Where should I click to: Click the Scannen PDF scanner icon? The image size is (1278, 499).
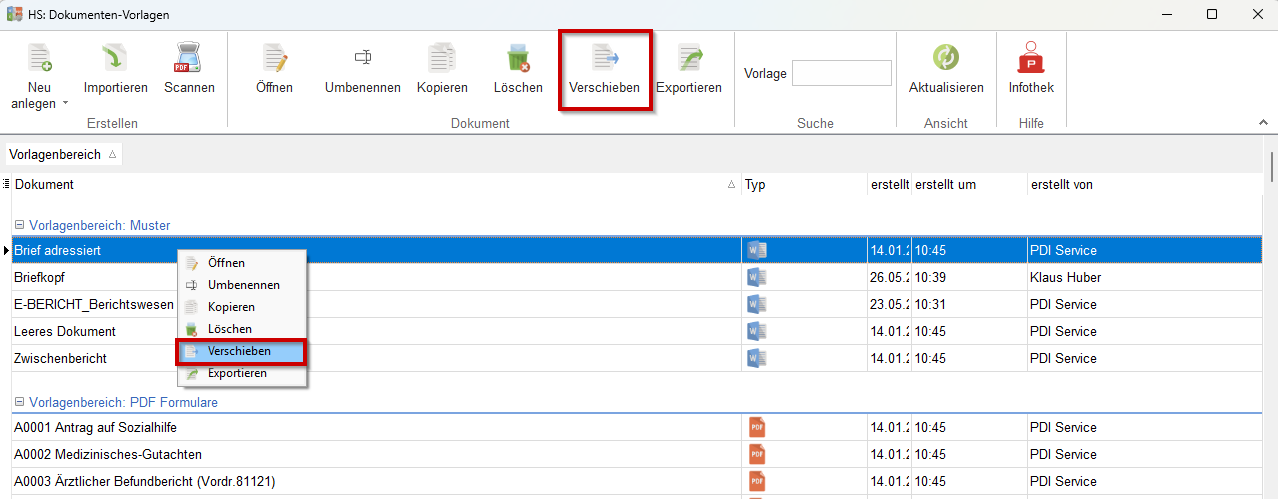point(189,57)
